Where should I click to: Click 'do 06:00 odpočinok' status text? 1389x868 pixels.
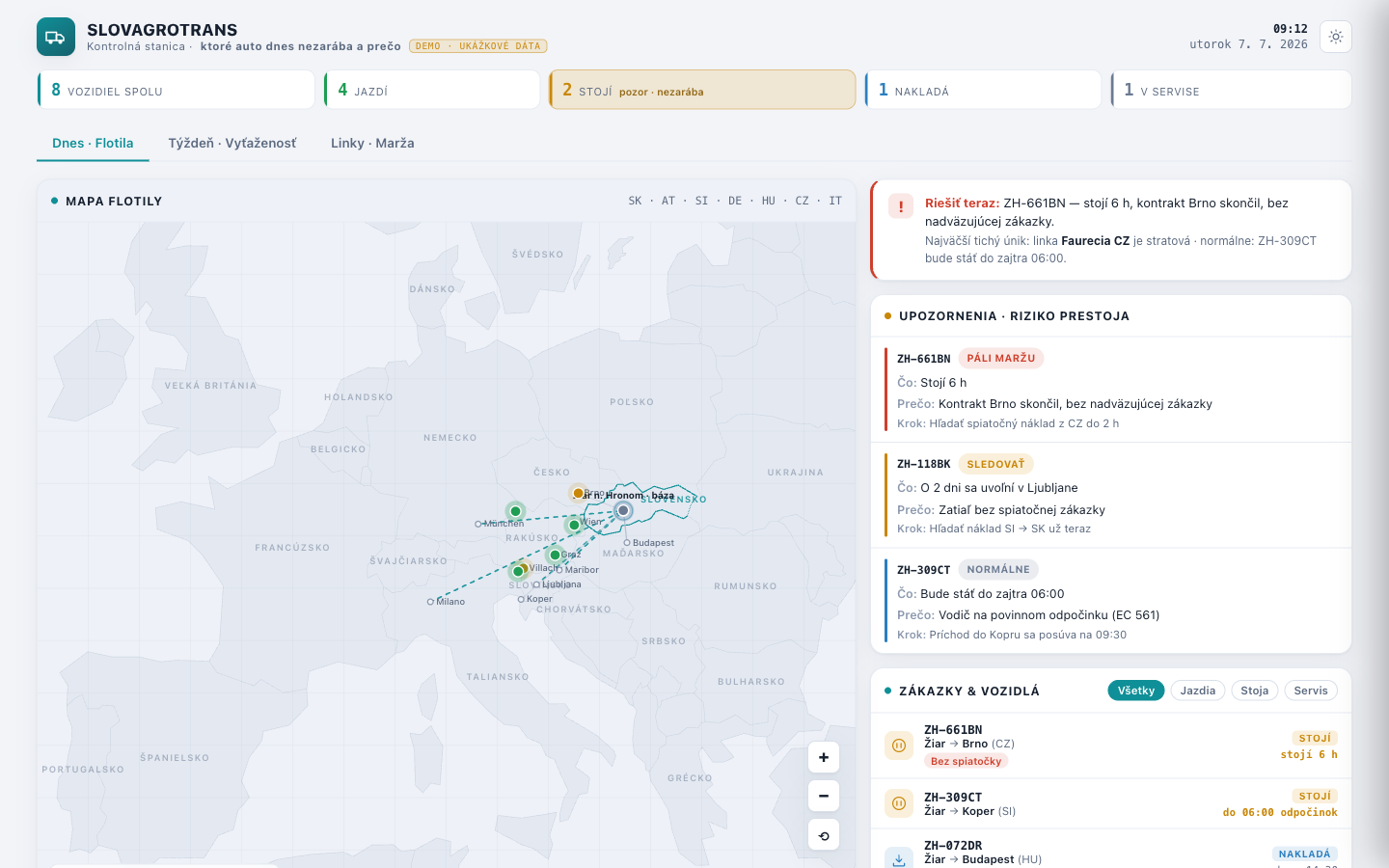point(1280,813)
